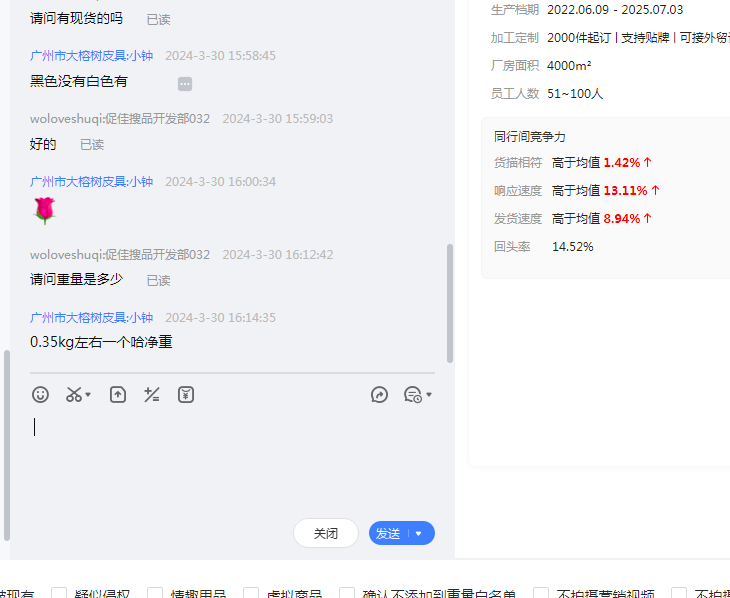Tick the 不拍摄营销视频 checkbox

tap(541, 594)
